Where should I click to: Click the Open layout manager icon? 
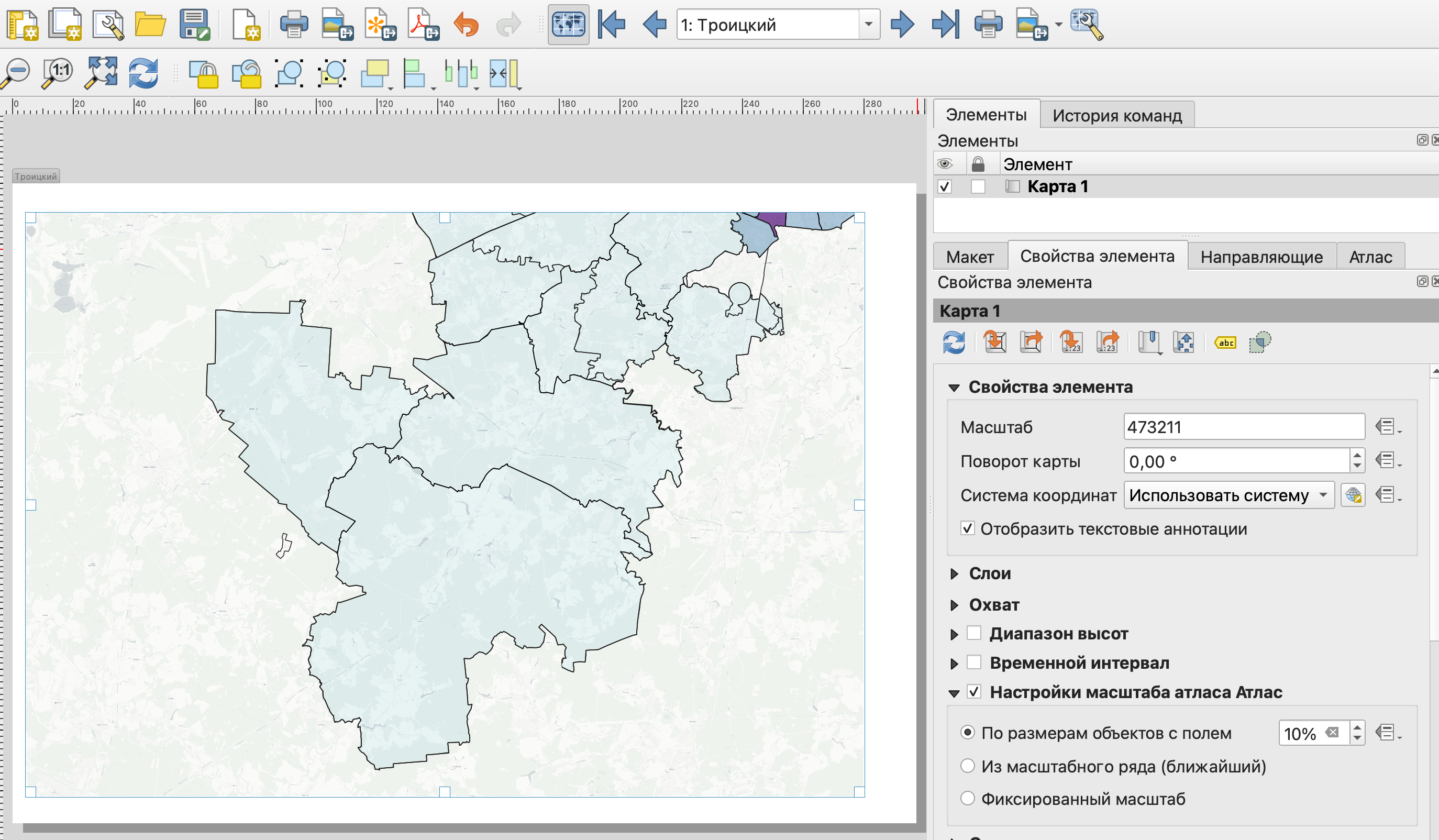(x=108, y=25)
